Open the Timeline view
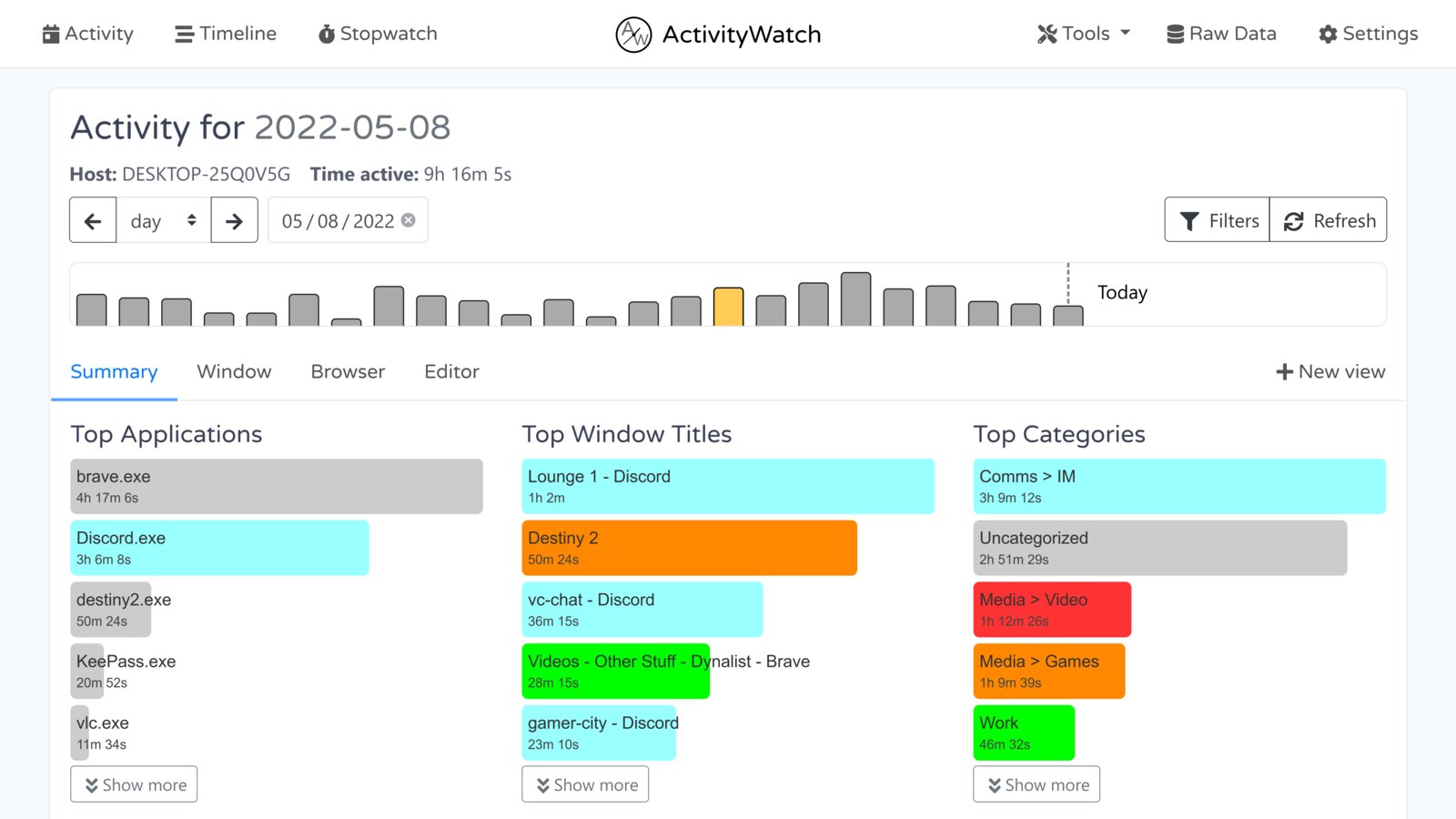The width and height of the screenshot is (1456, 819). coord(226,34)
